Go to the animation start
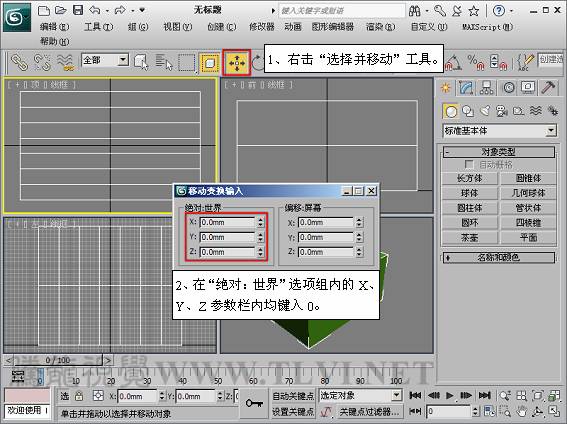The width and height of the screenshot is (567, 424). tap(415, 395)
